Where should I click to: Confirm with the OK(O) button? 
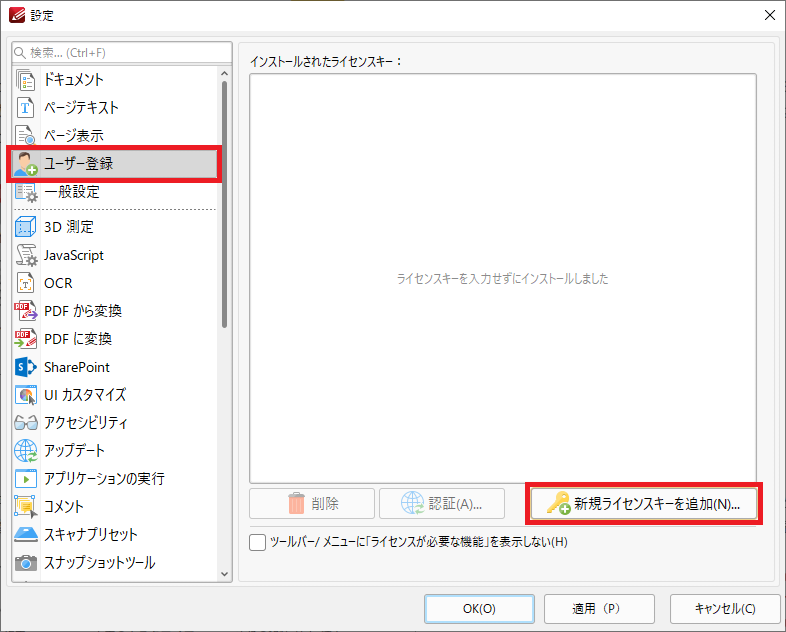pos(479,608)
